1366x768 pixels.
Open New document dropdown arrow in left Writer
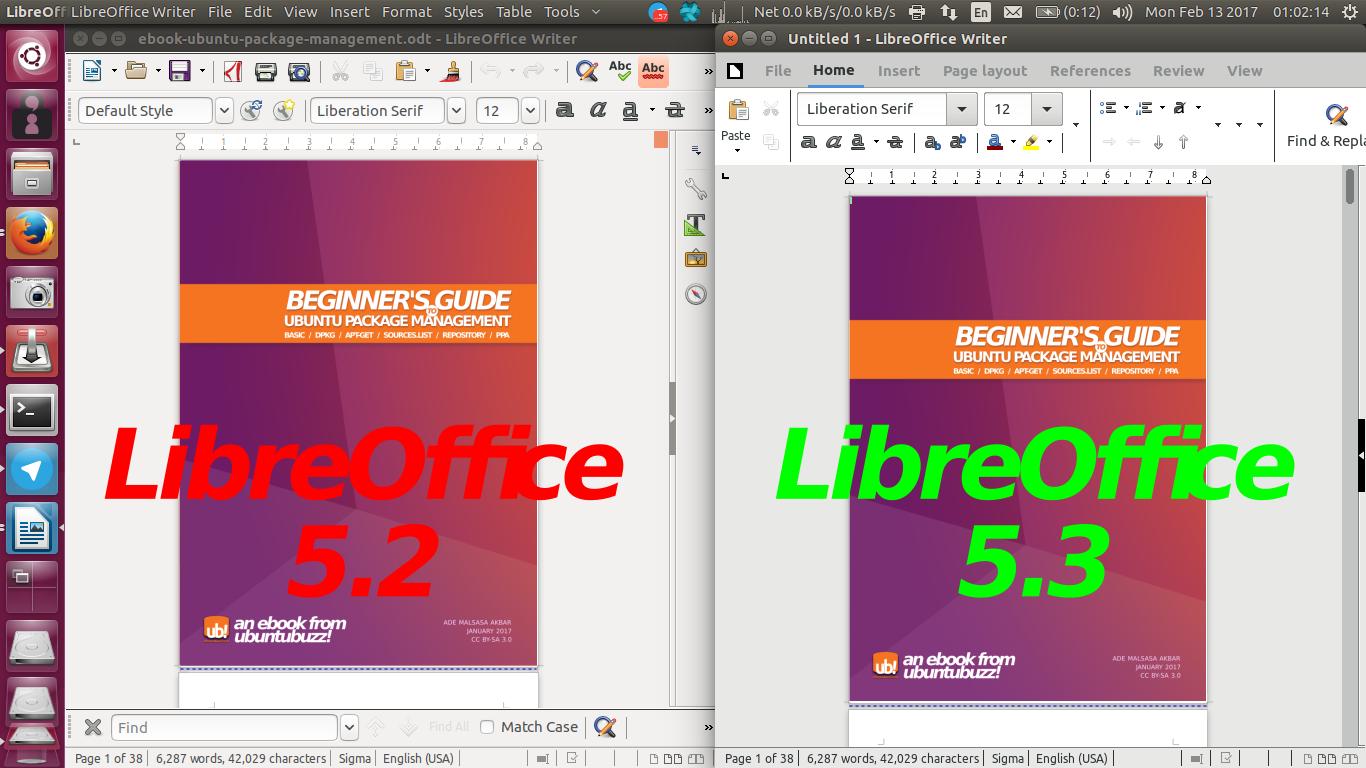tap(113, 71)
